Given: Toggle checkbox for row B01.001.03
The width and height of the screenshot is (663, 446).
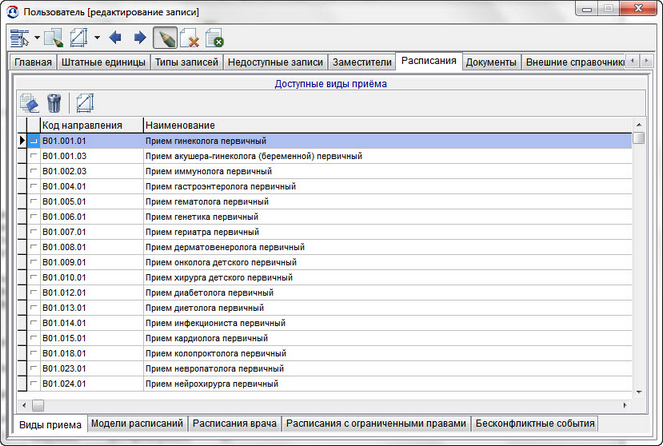Looking at the screenshot, I should point(33,156).
